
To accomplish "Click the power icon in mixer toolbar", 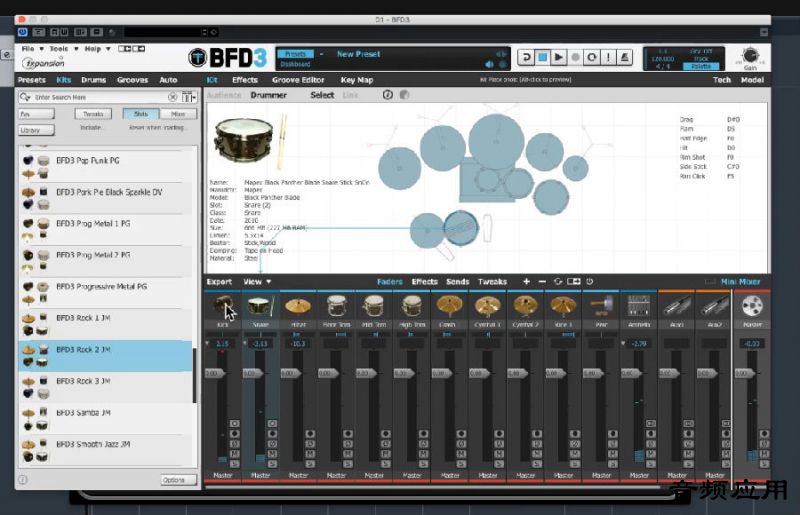I will (590, 281).
